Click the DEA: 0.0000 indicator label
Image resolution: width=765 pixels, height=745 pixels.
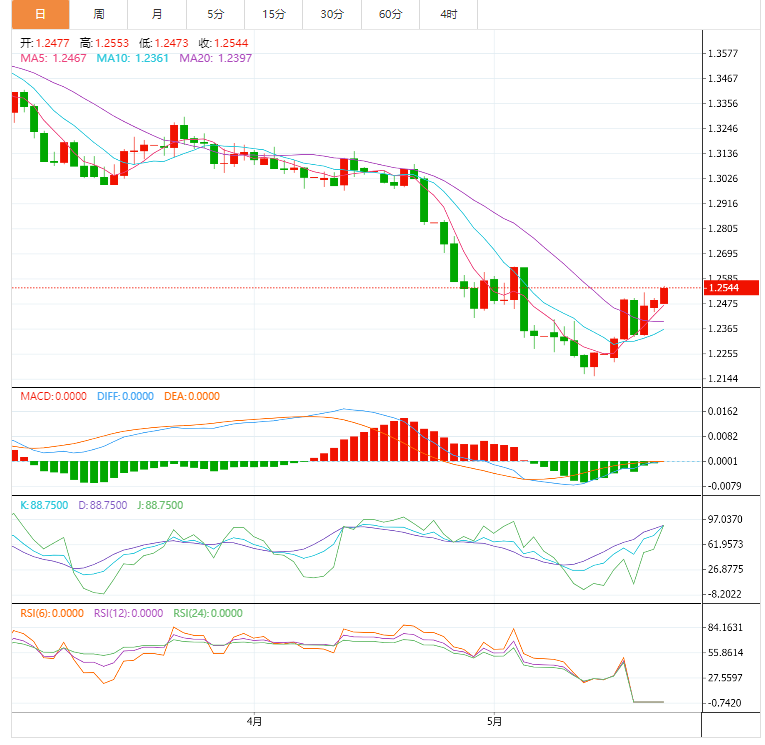point(192,396)
